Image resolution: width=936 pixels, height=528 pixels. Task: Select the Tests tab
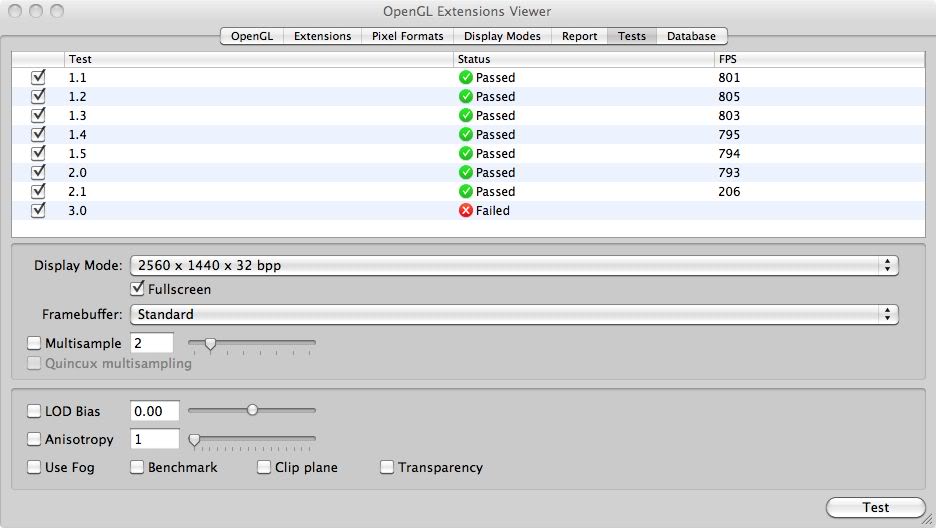[632, 36]
